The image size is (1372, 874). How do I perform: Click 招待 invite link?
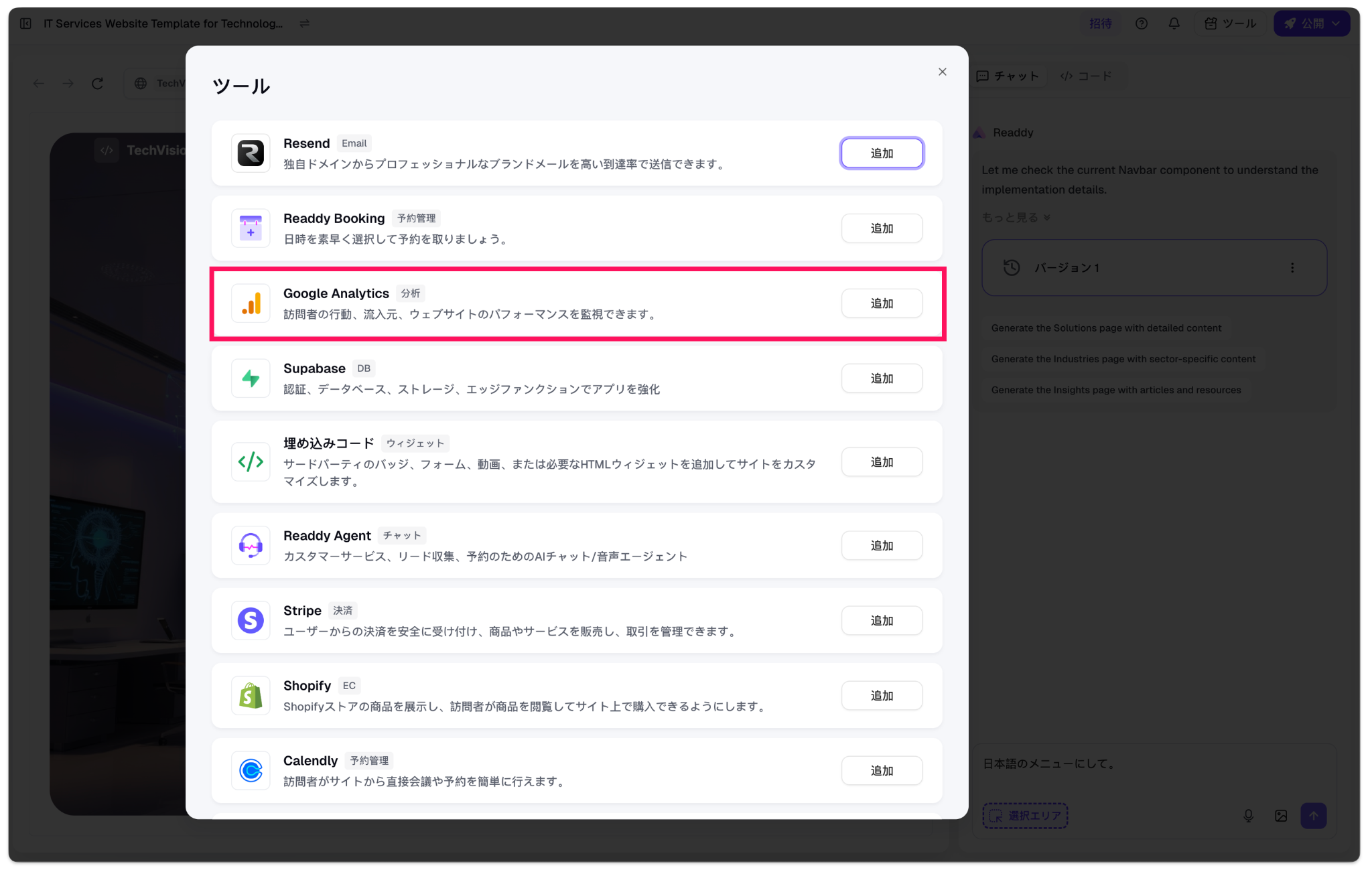coord(1101,23)
